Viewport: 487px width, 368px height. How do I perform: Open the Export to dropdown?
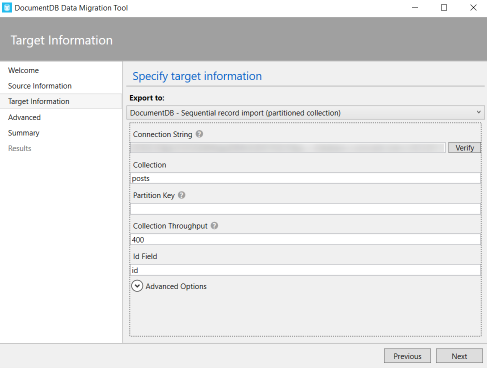[305, 113]
